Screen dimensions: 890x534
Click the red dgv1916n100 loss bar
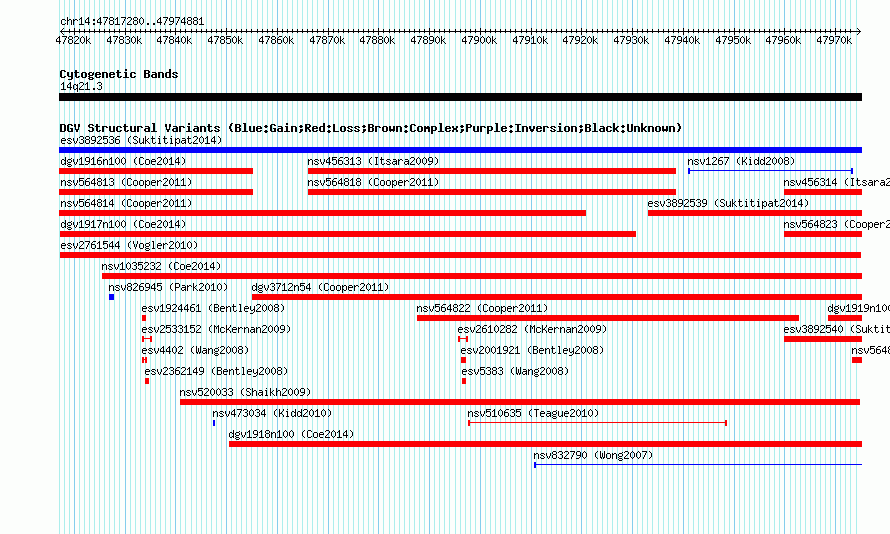[x=156, y=171]
